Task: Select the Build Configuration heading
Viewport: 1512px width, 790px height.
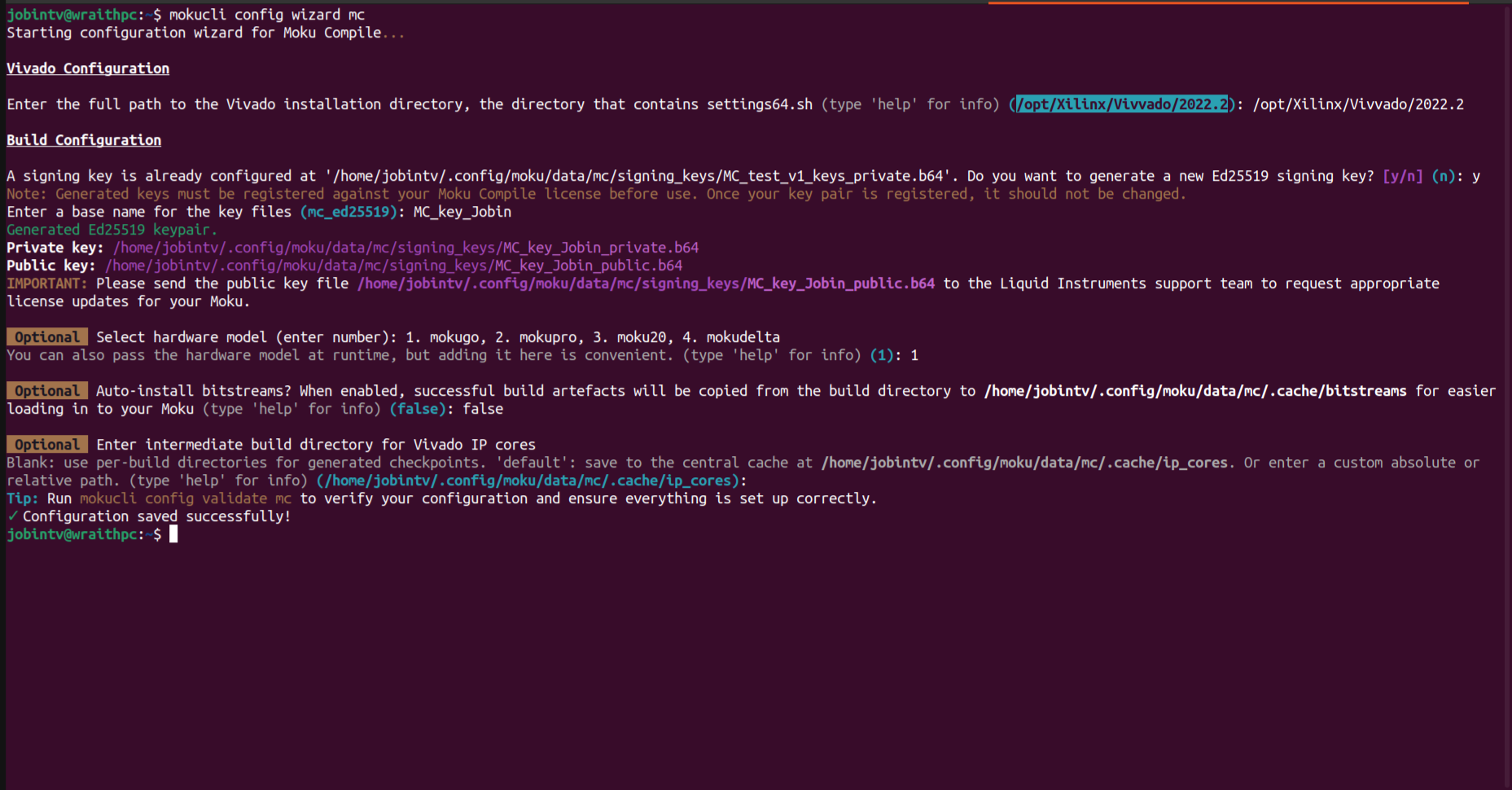Action: click(83, 139)
